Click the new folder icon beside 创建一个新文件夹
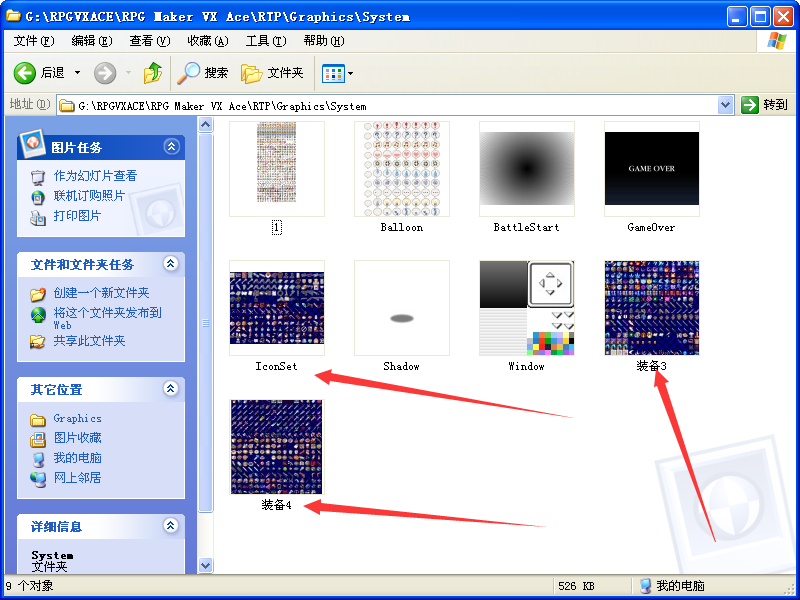This screenshot has width=800, height=600. click(x=38, y=294)
